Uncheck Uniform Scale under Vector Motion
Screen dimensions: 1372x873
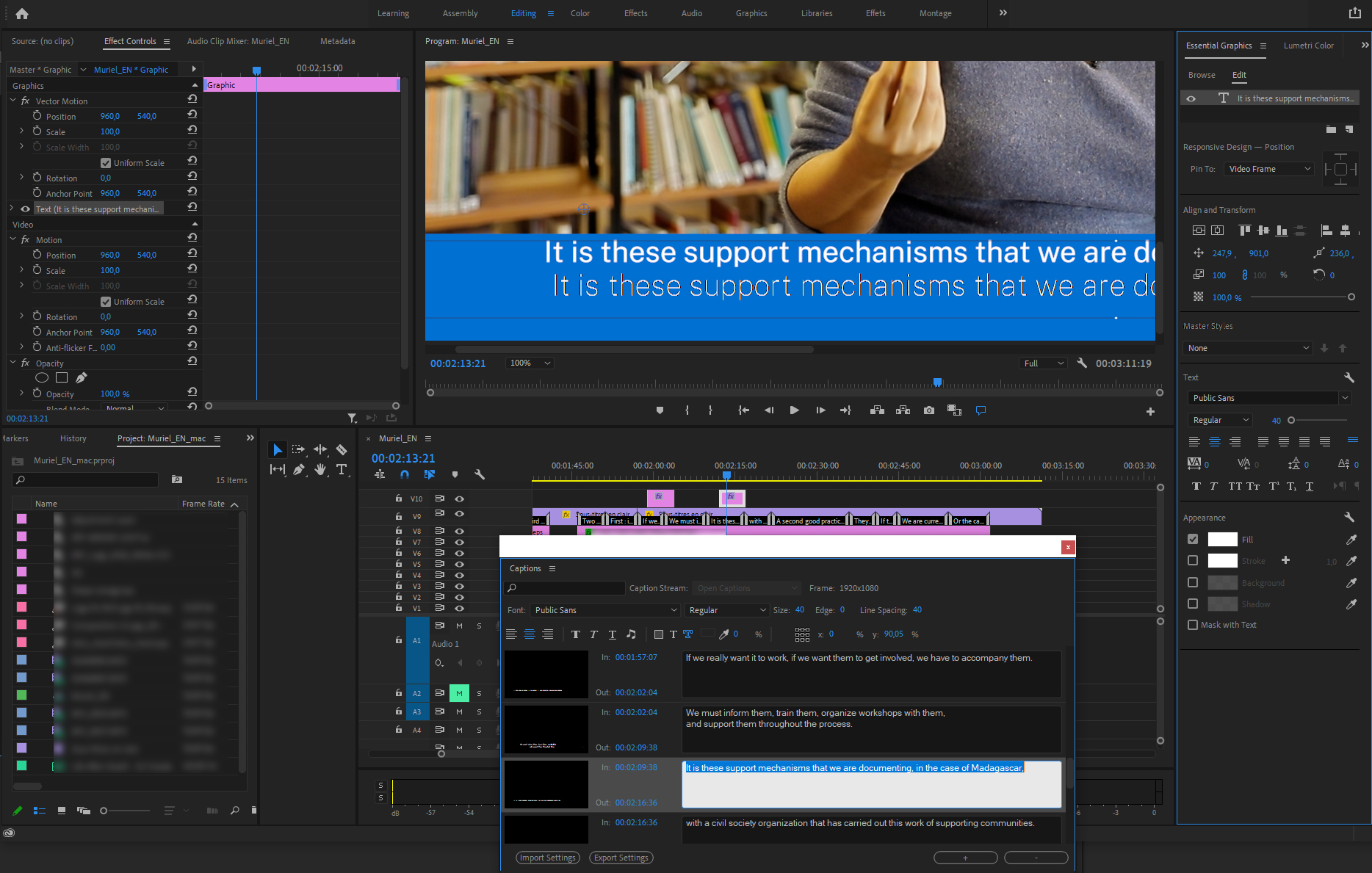(106, 162)
